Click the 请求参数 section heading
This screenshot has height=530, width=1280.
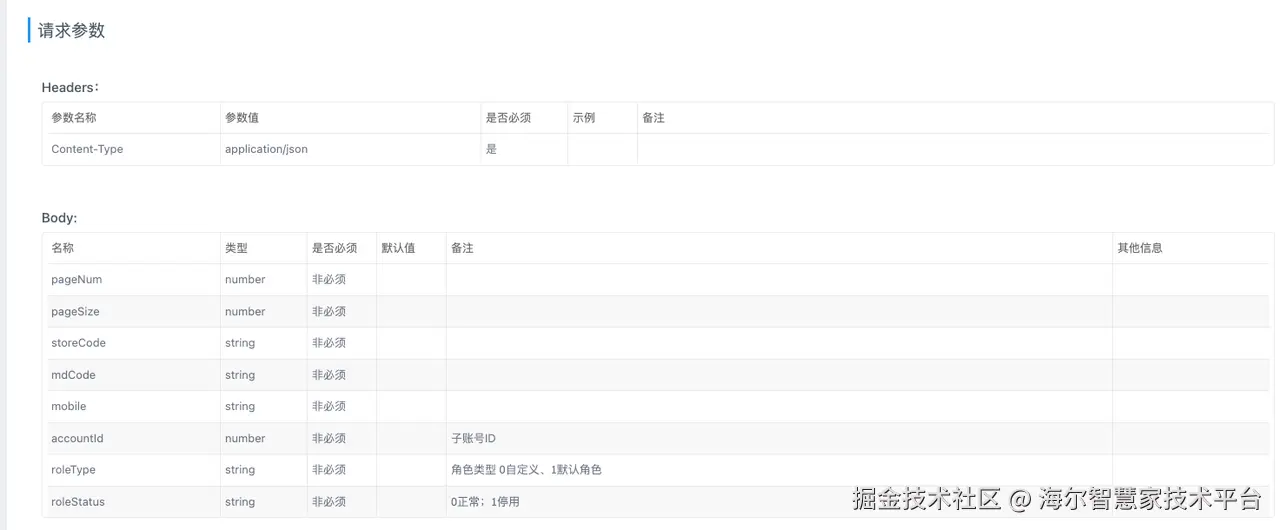coord(71,30)
